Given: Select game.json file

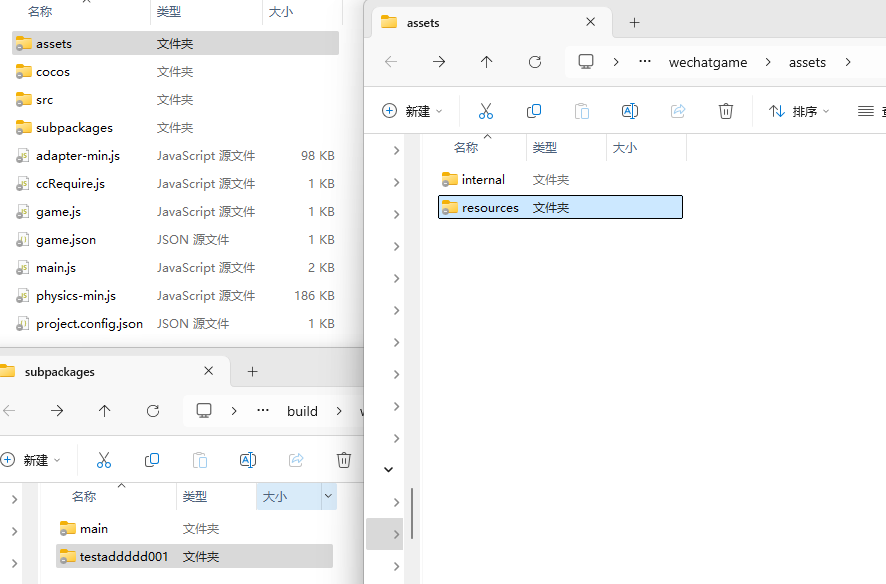Looking at the screenshot, I should (175, 239).
